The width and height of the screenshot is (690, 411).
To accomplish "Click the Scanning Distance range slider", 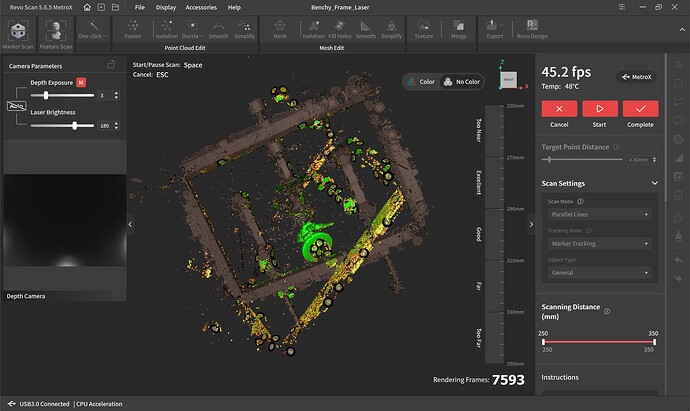I will click(x=599, y=341).
